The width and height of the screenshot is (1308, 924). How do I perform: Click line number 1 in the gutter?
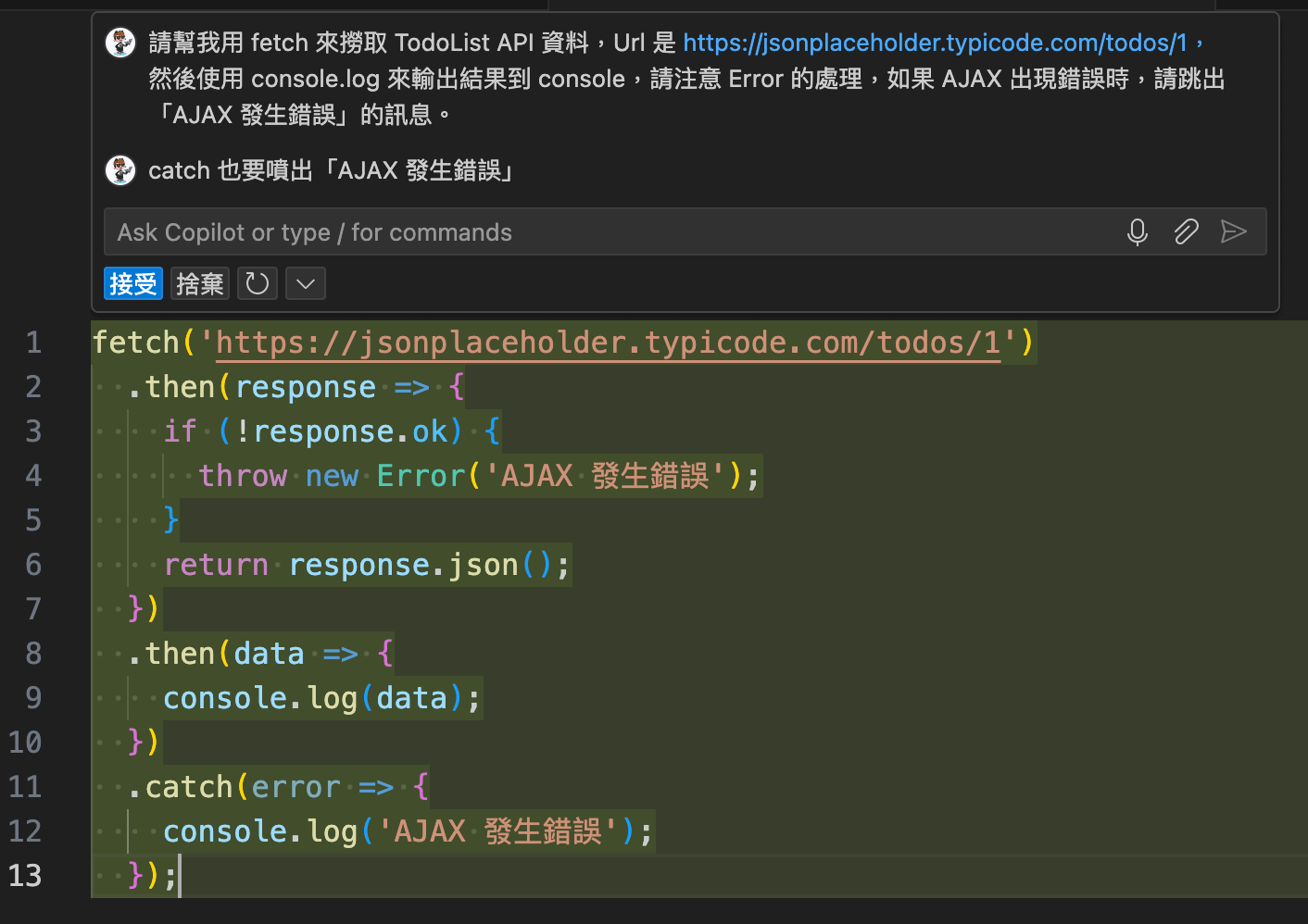pyautogui.click(x=33, y=343)
